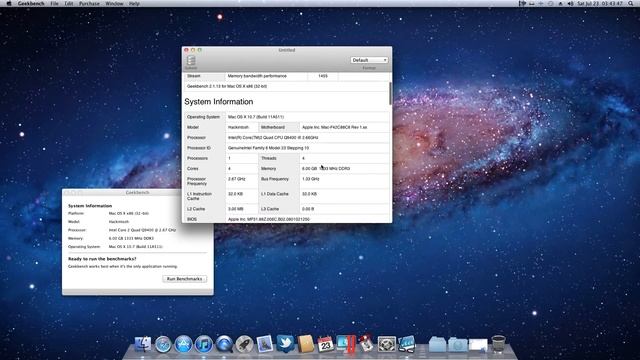The width and height of the screenshot is (640, 360).
Task: Open the document stack beside Trash
Action: coord(478,345)
